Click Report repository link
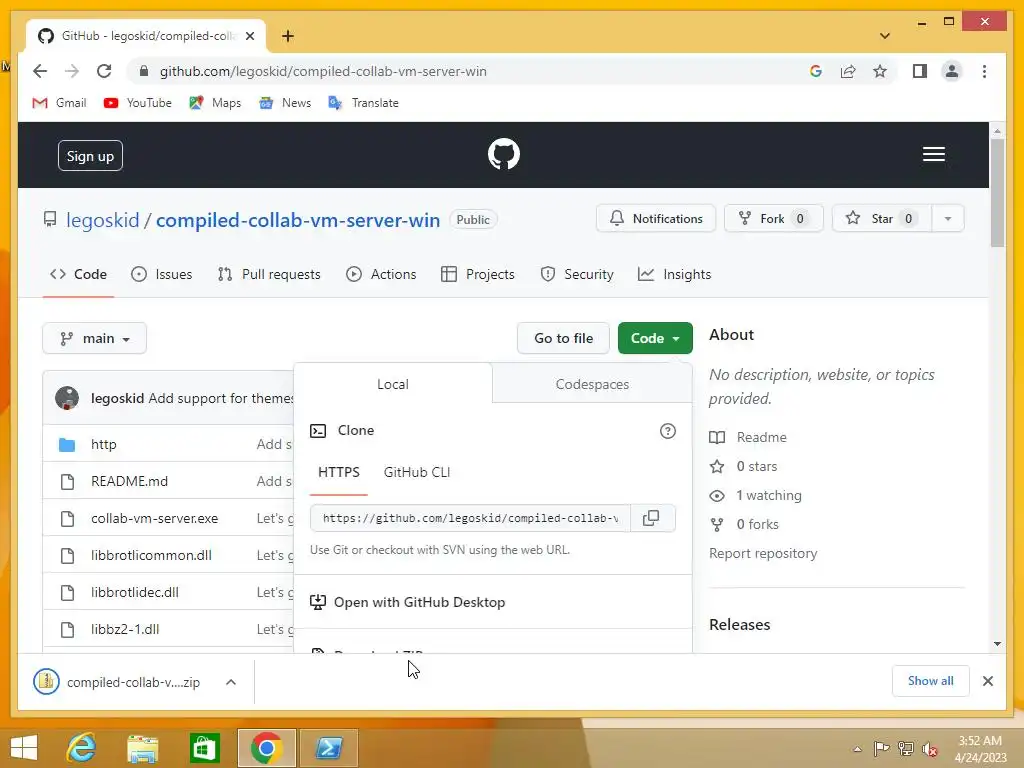The image size is (1024, 768). pyautogui.click(x=763, y=553)
